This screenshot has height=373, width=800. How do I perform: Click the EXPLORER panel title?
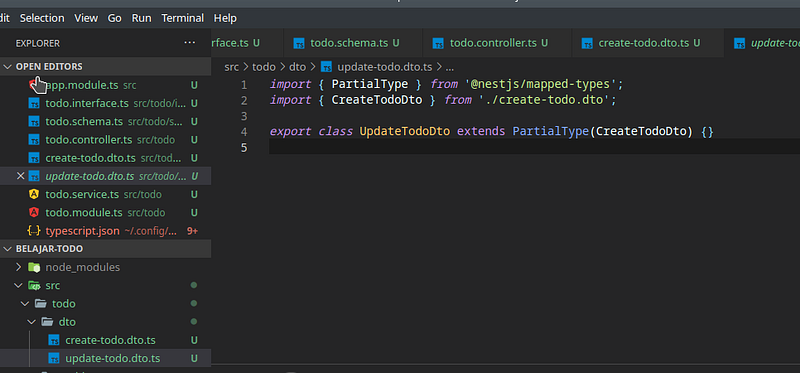(38, 43)
